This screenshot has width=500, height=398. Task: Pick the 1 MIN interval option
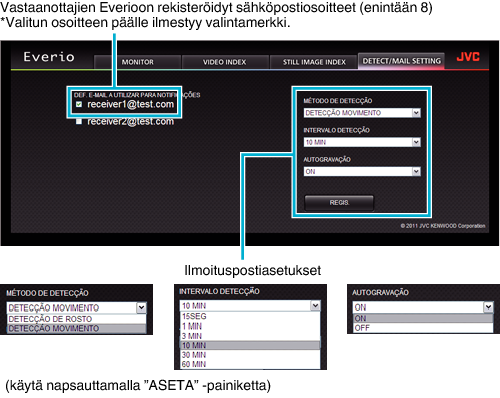[x=250, y=326]
